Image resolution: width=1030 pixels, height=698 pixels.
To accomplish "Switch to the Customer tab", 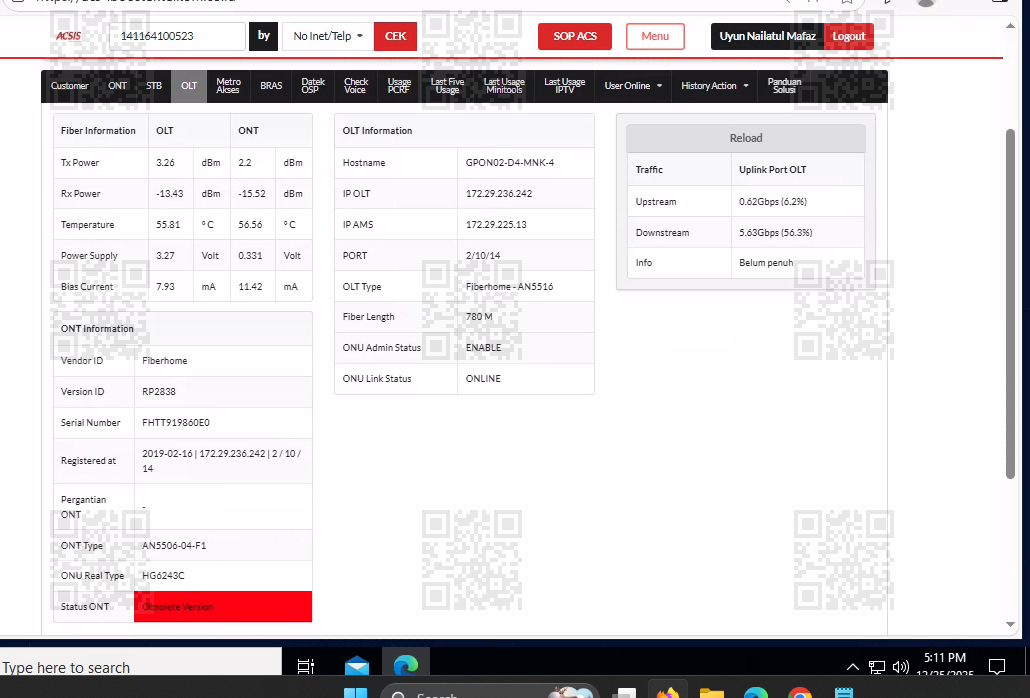I will click(x=70, y=86).
